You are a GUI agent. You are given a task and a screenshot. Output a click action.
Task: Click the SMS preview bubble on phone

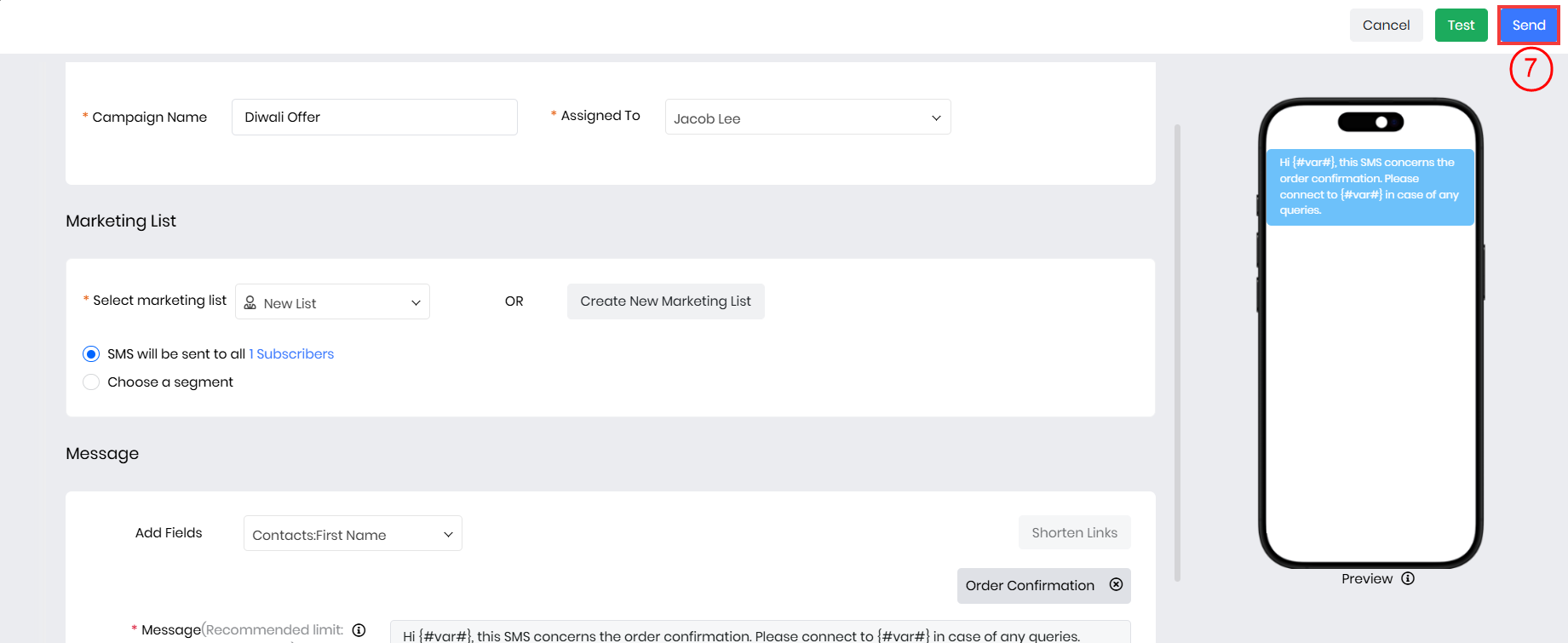click(x=1370, y=187)
